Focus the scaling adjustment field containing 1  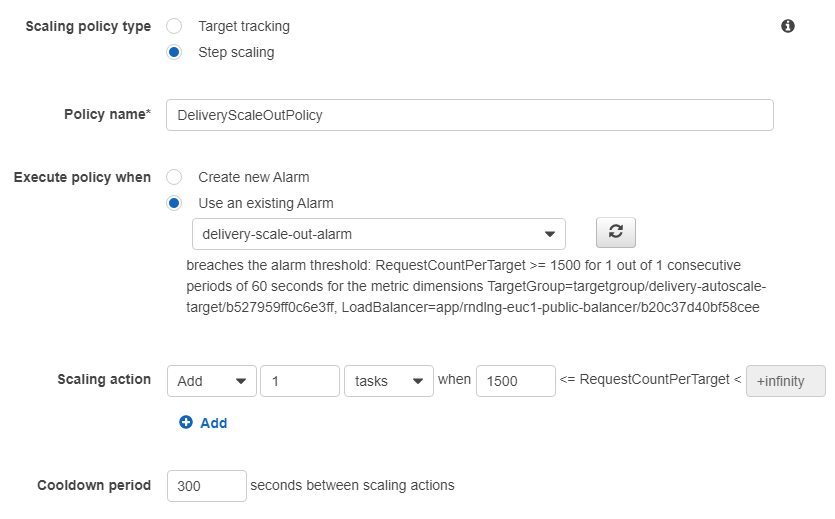coord(299,381)
